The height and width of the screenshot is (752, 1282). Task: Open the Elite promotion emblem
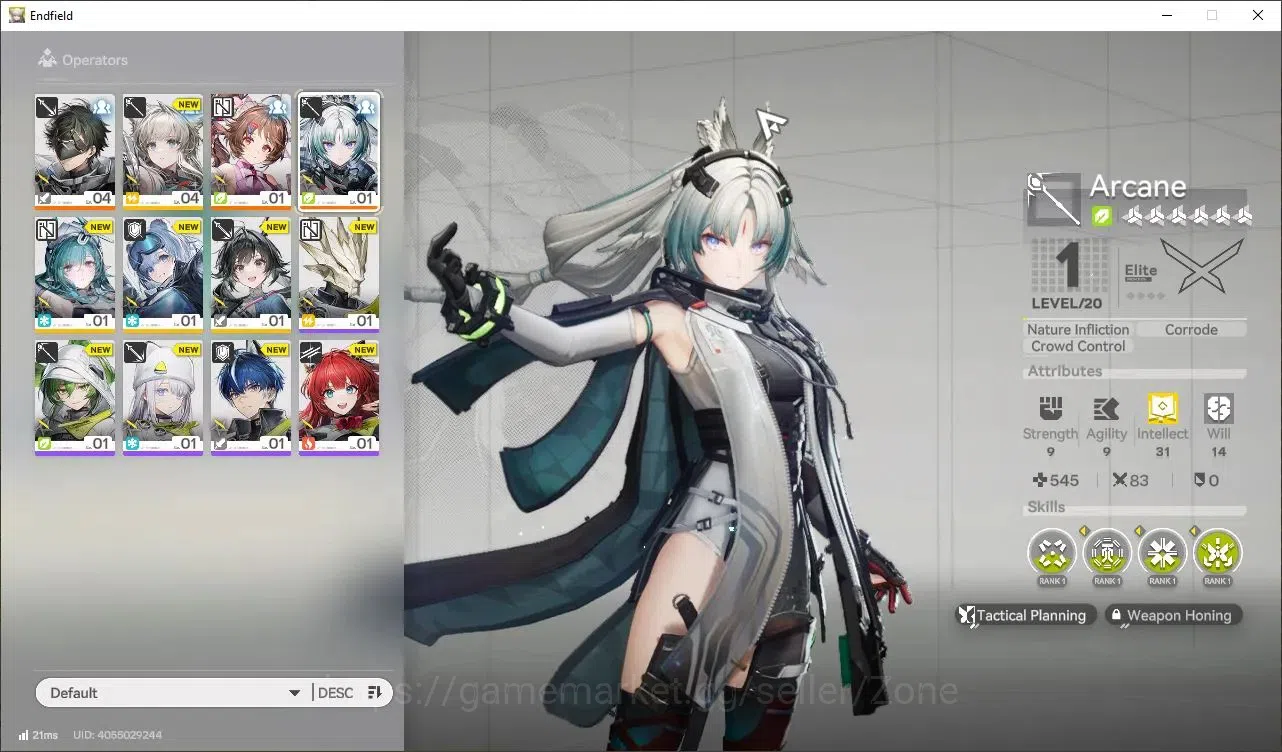(1201, 266)
